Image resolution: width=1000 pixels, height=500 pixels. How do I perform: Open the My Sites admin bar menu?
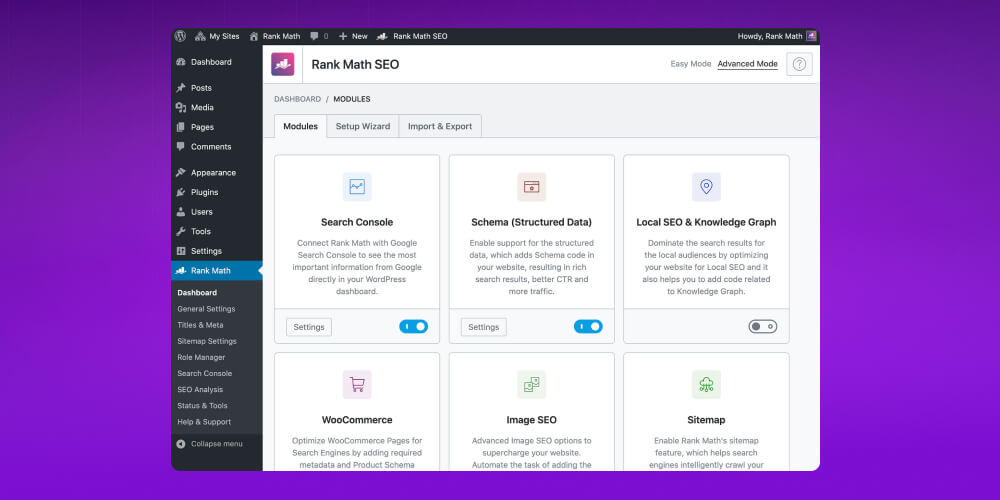[217, 36]
